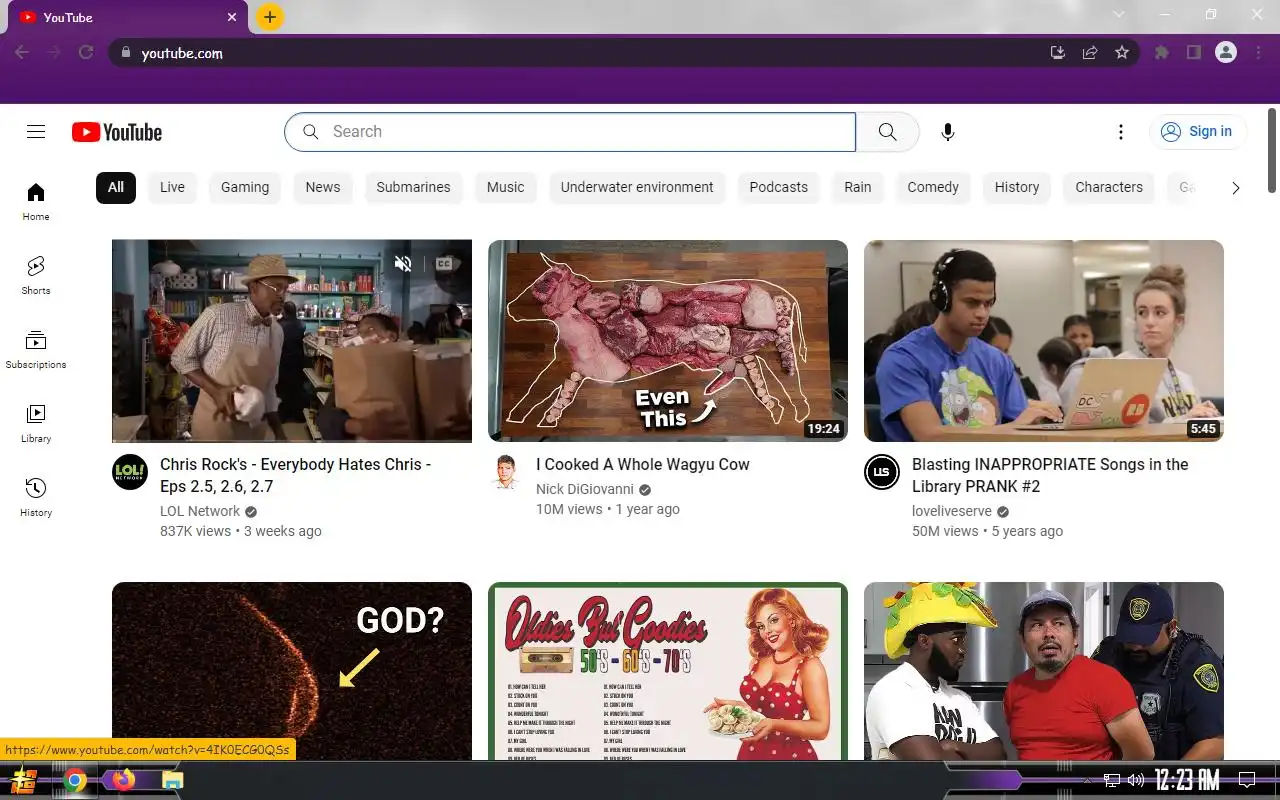This screenshot has width=1280, height=800.
Task: Bookmark this page with the star icon
Action: click(1122, 53)
